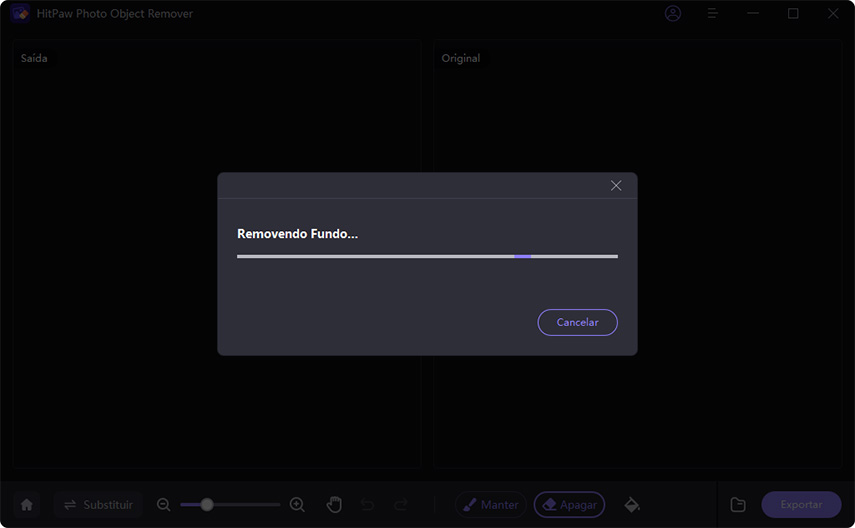Click the zoom in magnifier icon
Screen dimensions: 855x528
coord(297,505)
